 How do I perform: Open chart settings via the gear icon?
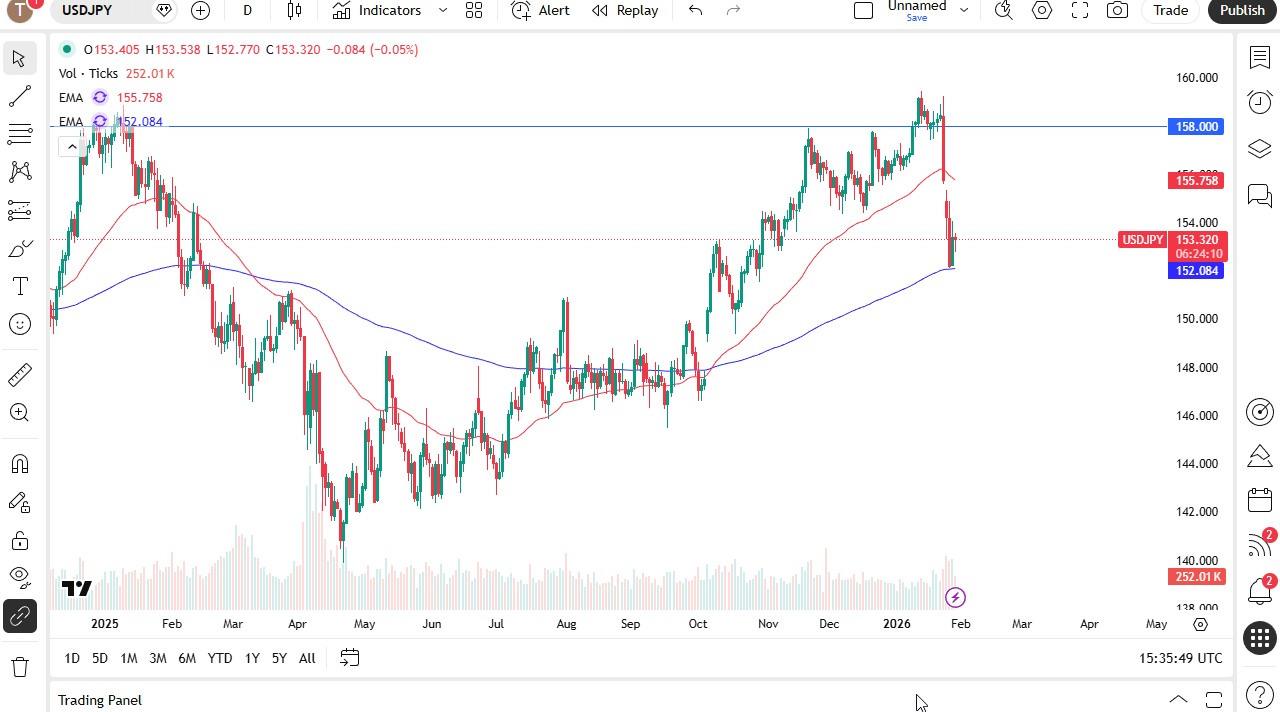1042,10
